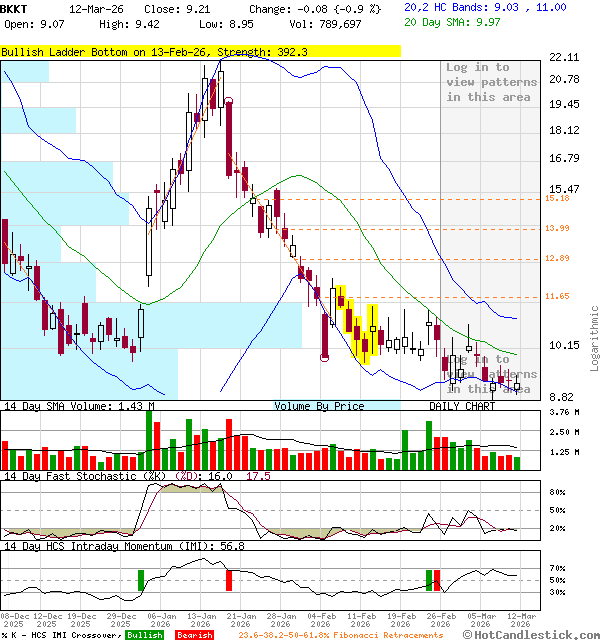Click top 'Log in to view patterns' notice

tap(491, 82)
